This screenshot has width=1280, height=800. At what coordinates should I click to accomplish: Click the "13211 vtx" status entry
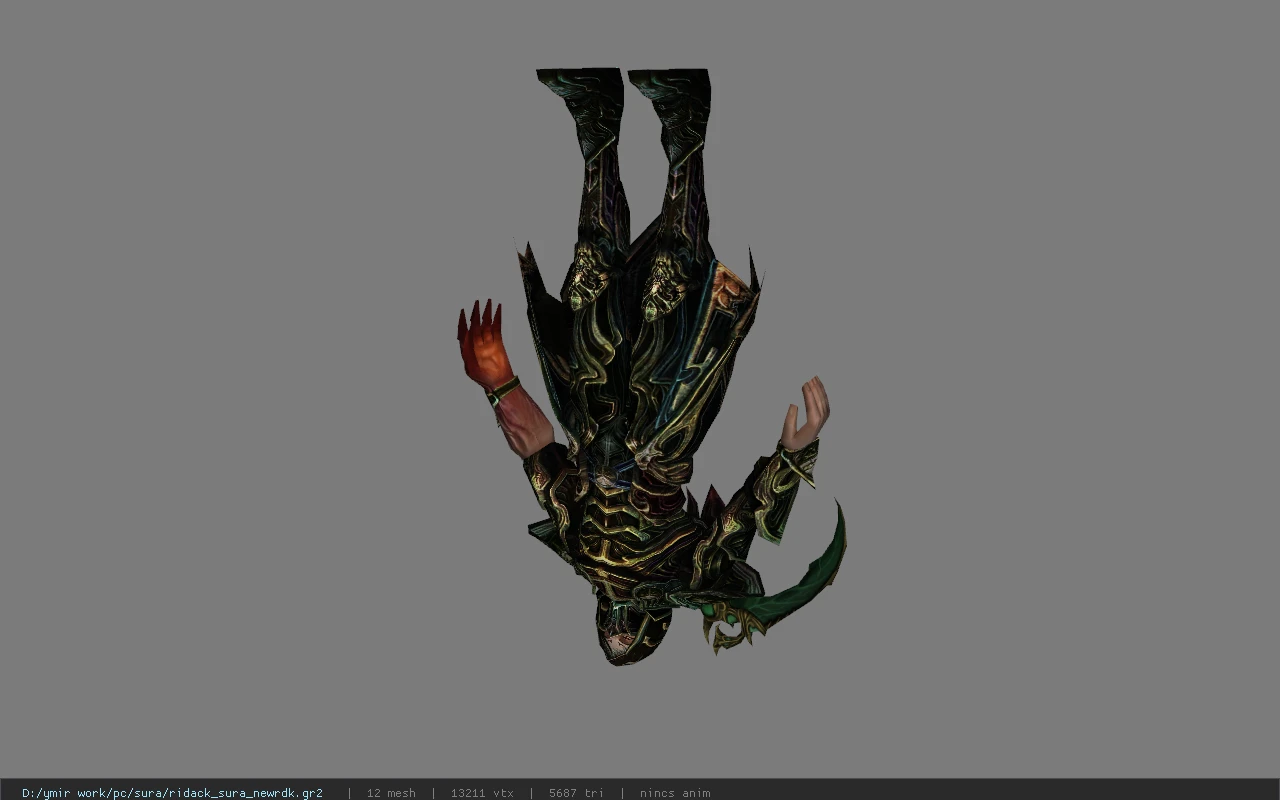[x=482, y=793]
